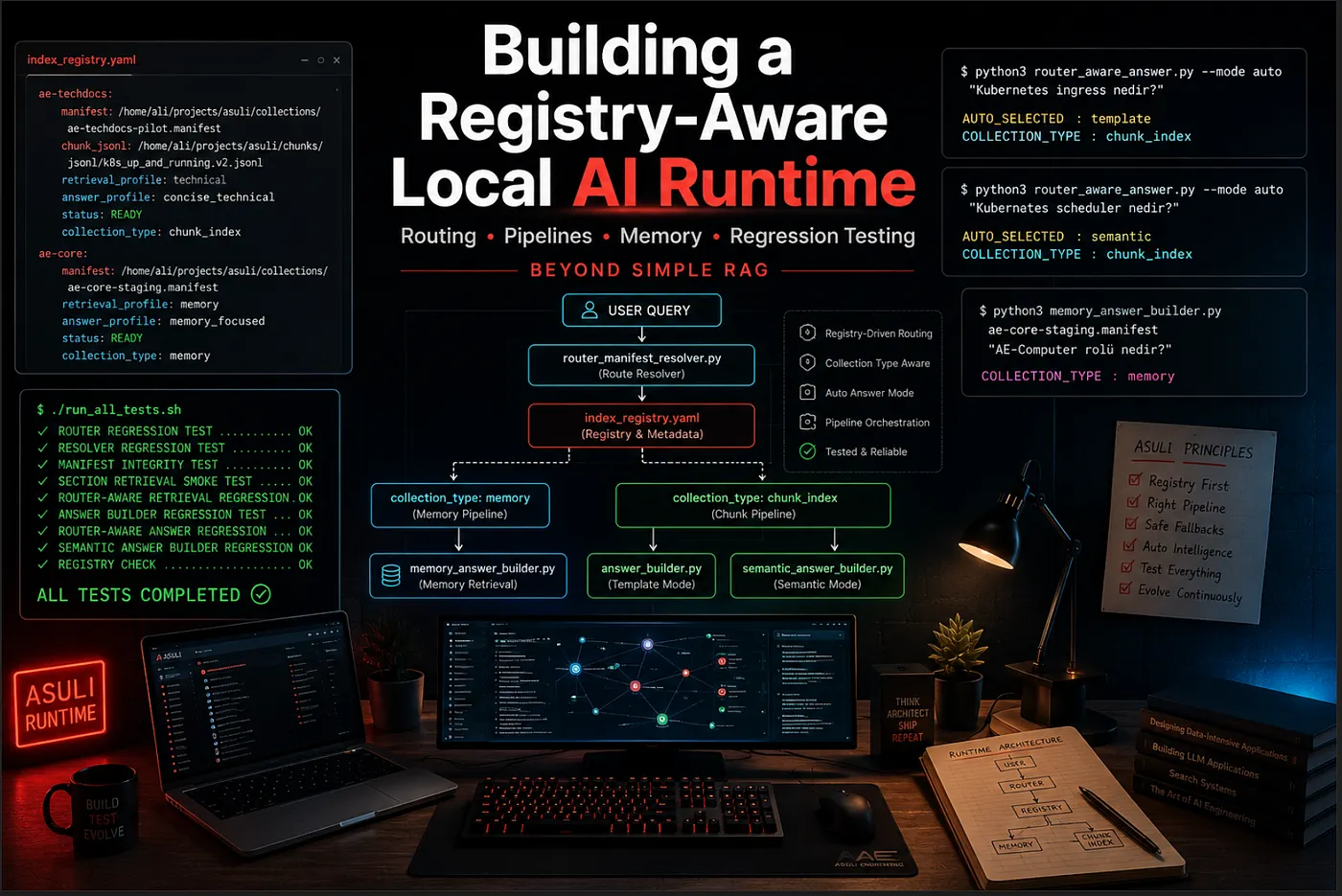Click the Collection Type Aware icon
The image size is (1342, 896).
coord(807,362)
